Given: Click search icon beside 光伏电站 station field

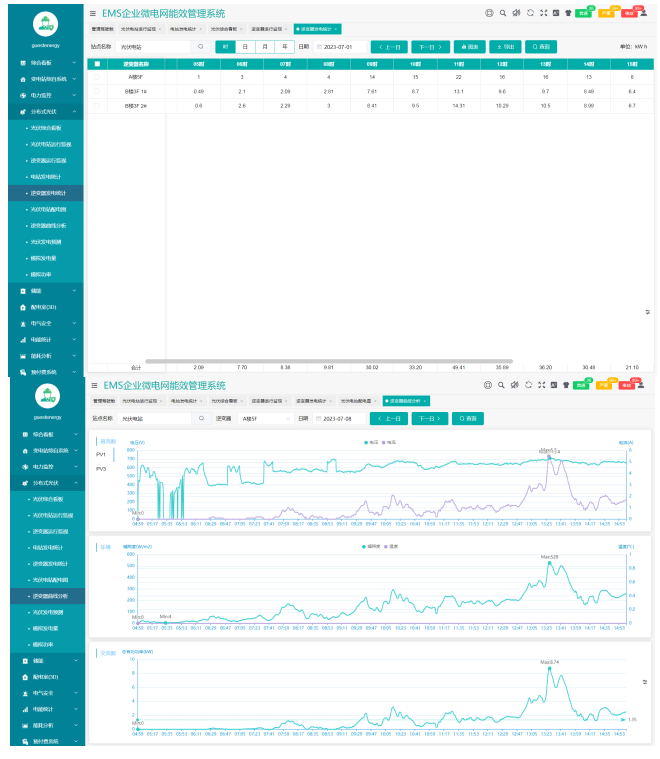Looking at the screenshot, I should pos(200,47).
